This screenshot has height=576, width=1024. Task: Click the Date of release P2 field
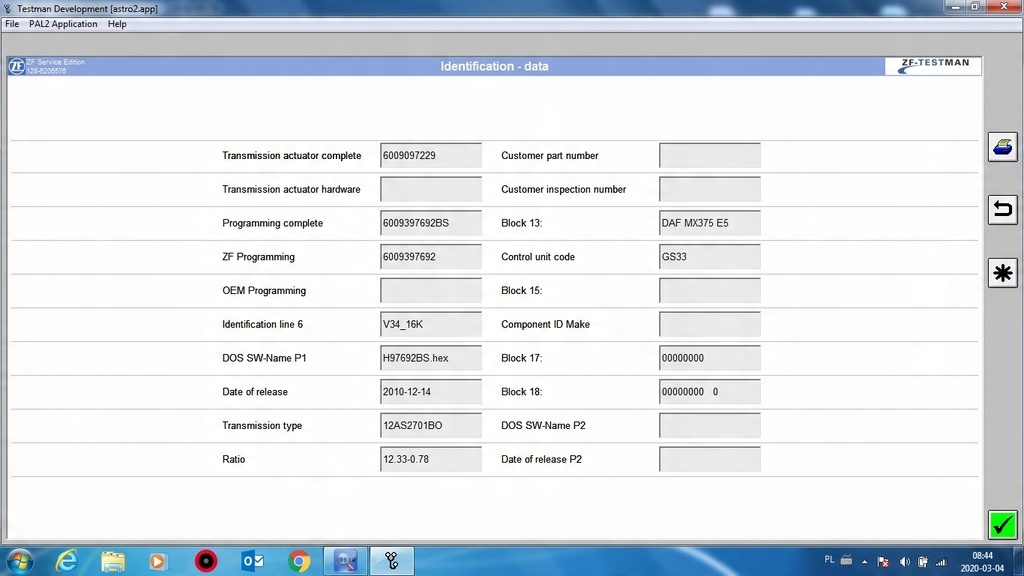710,459
